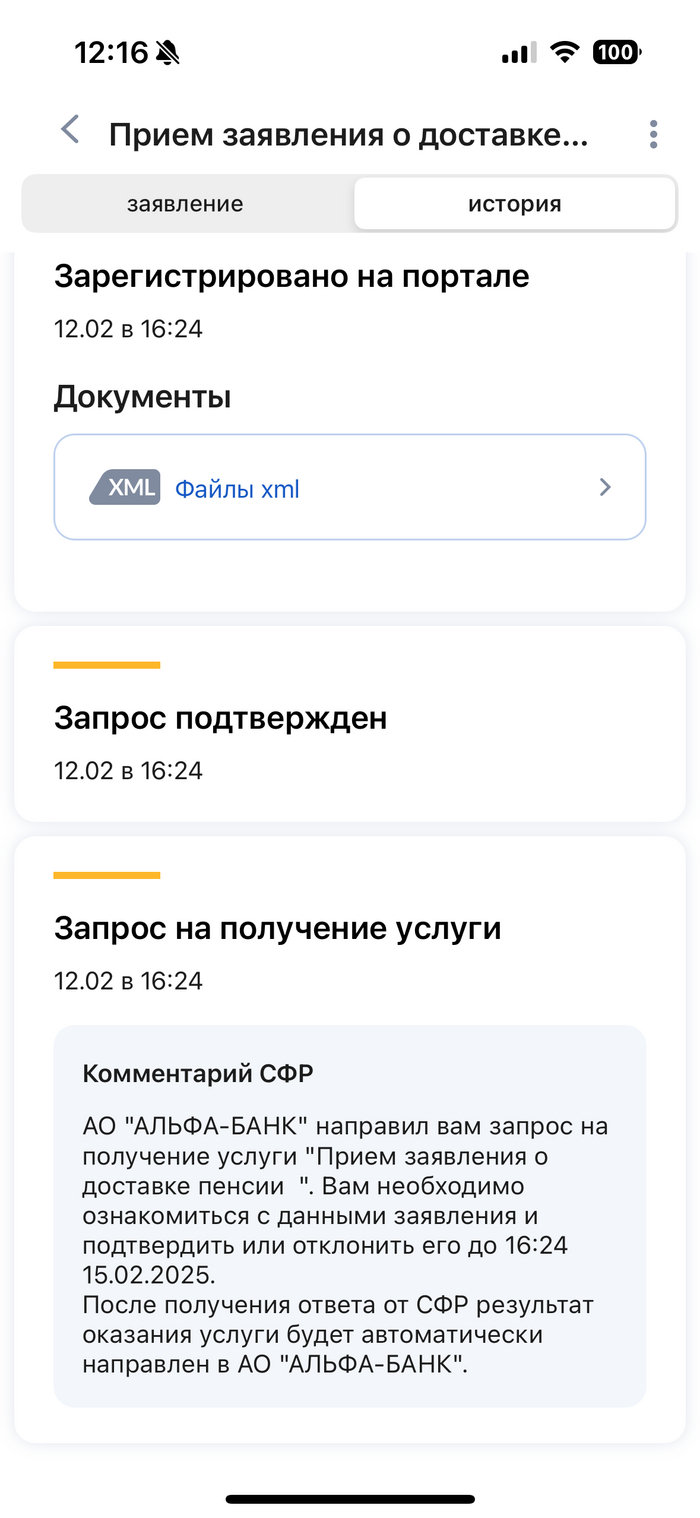Tap the Комментарий СФР comment box
Viewport: 700px width, 1518px height.
click(x=350, y=1215)
